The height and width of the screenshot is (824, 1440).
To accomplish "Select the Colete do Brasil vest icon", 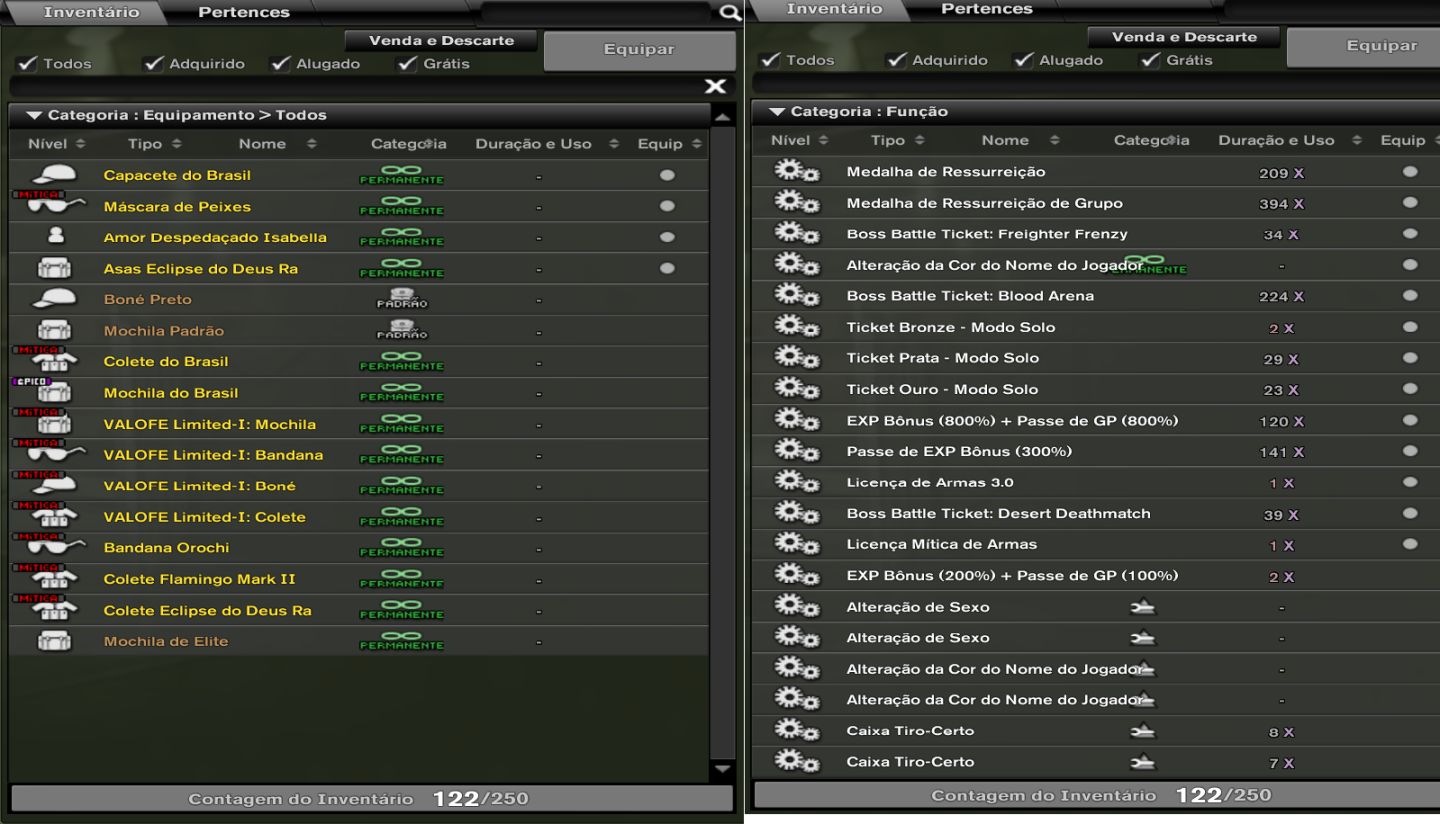I will [x=54, y=361].
